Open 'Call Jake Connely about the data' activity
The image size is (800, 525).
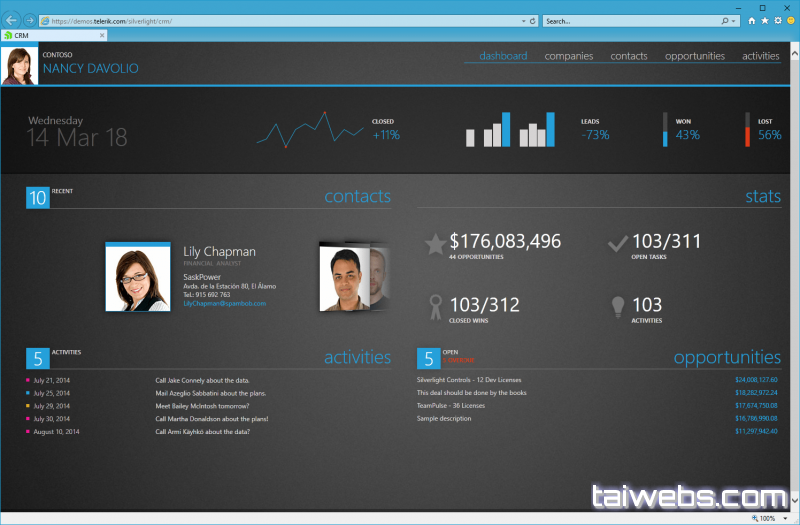pyautogui.click(x=201, y=380)
